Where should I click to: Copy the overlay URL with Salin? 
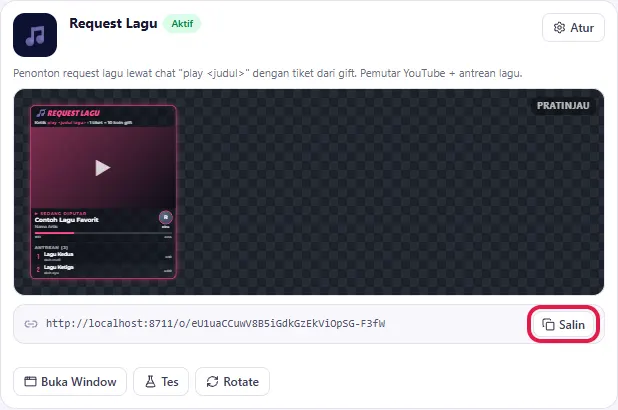(563, 324)
